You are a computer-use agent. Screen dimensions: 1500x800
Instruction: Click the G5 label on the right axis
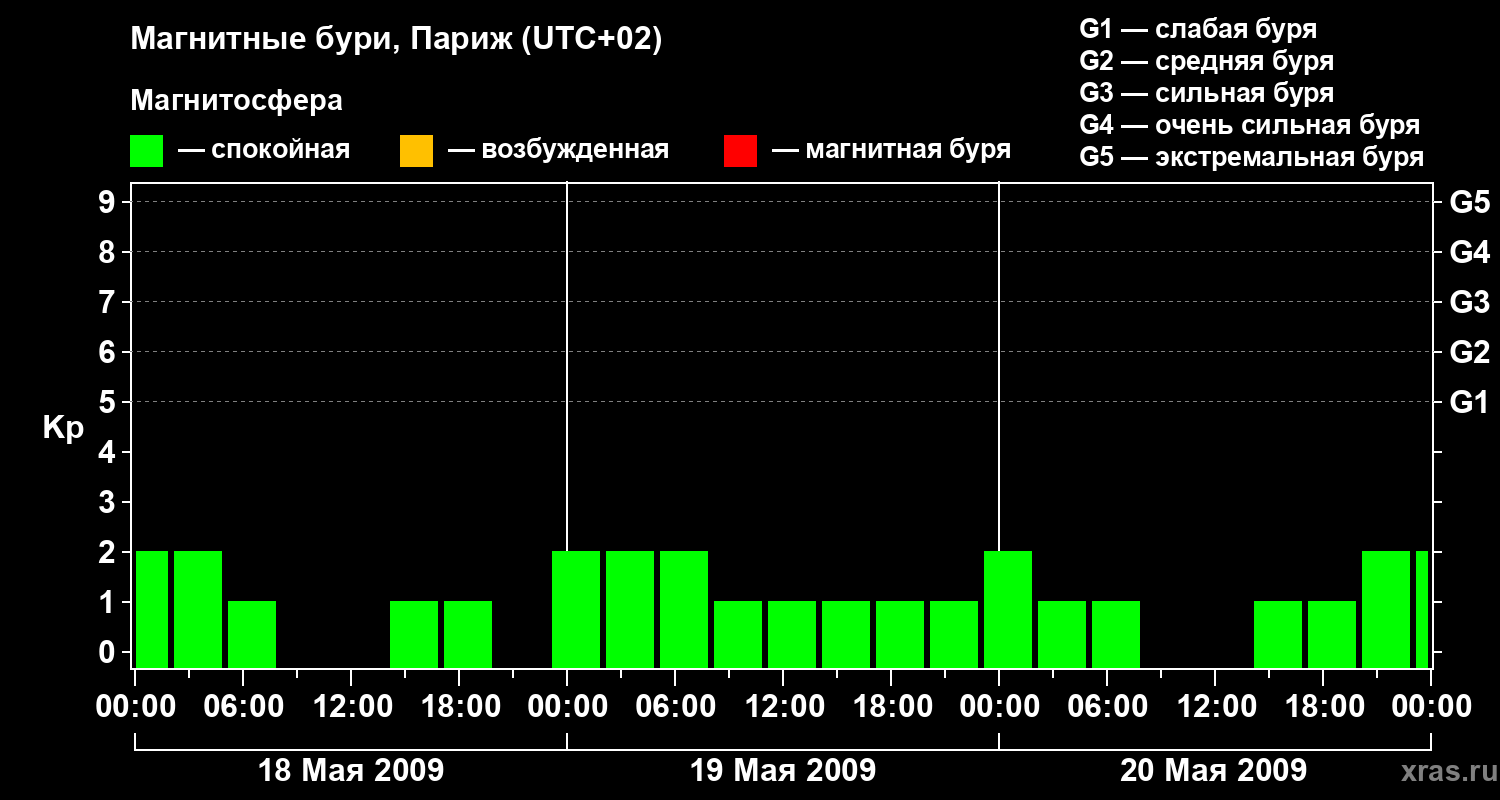[x=1469, y=203]
